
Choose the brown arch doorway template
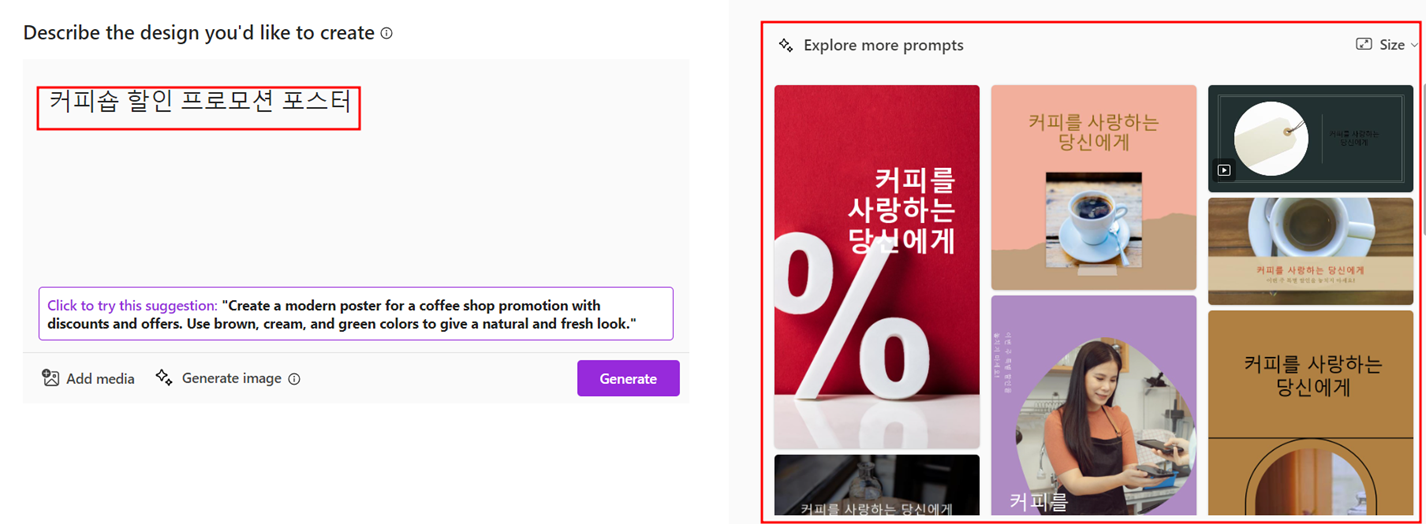coord(1310,413)
